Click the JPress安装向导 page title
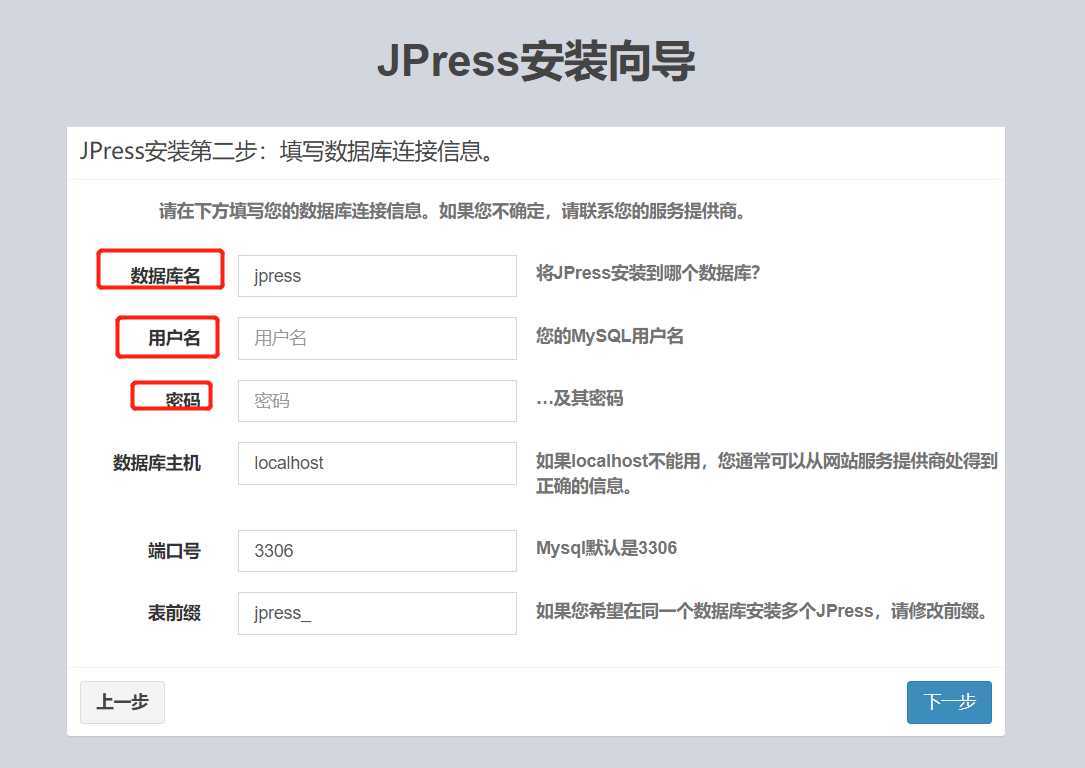1085x768 pixels. (x=536, y=61)
